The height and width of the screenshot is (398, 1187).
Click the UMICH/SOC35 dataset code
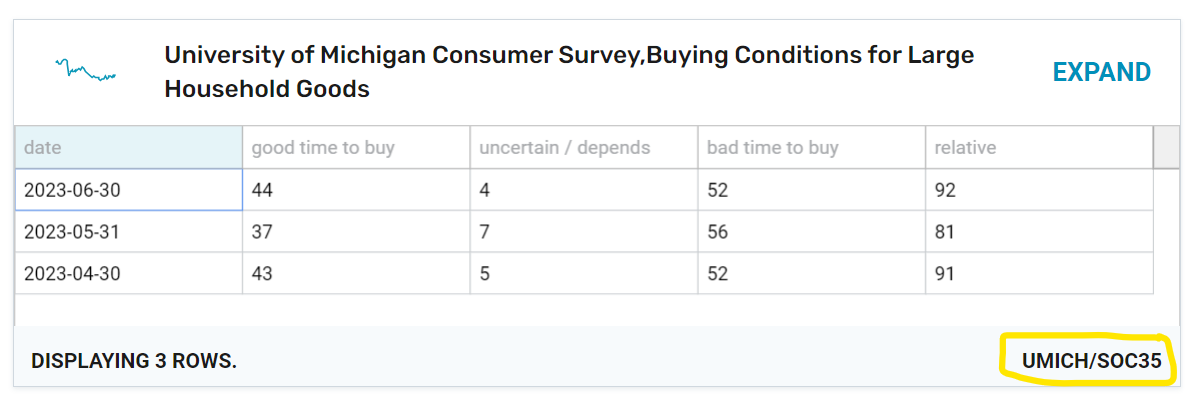[1091, 362]
